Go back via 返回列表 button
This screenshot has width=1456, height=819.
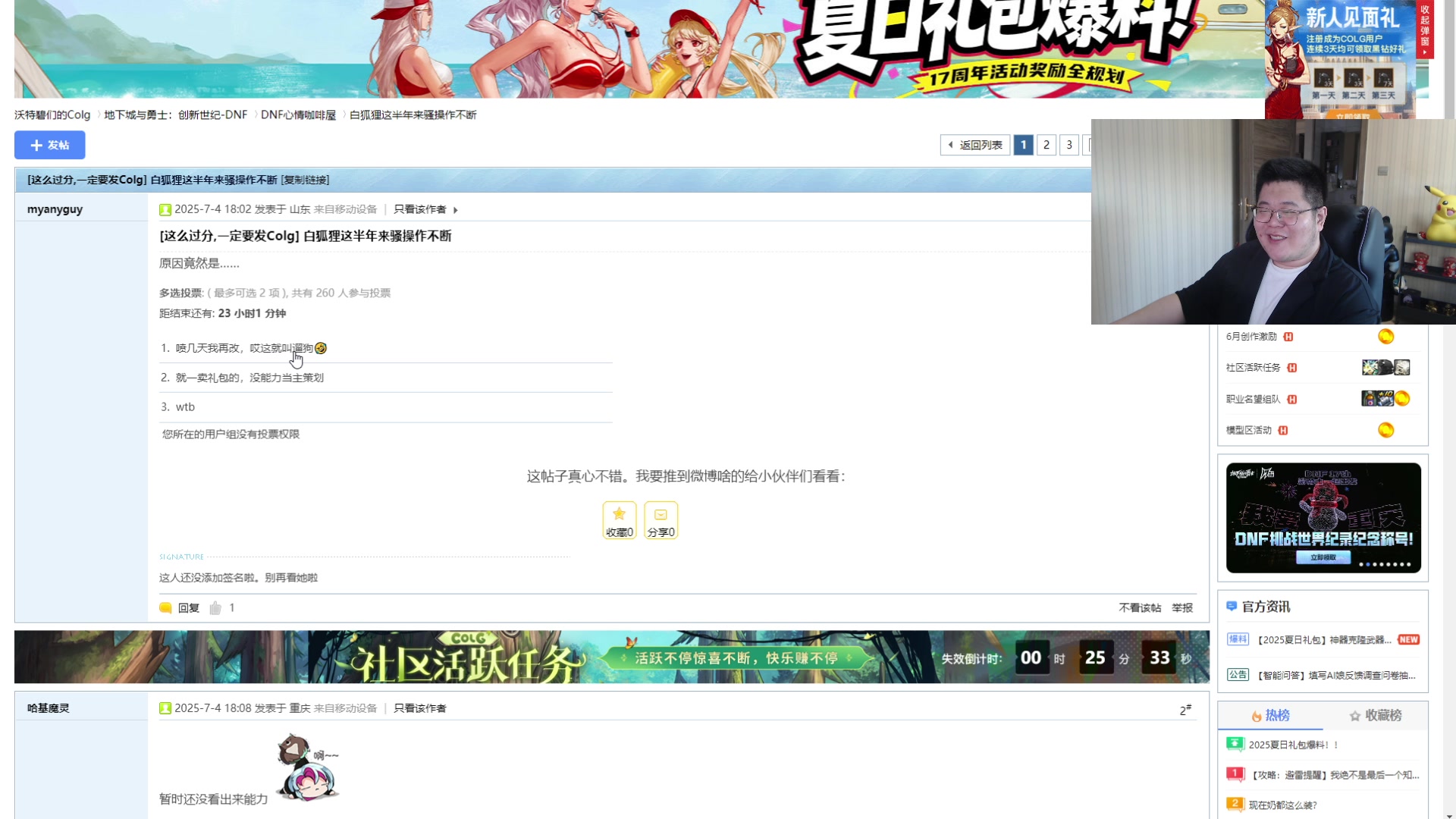coord(974,145)
